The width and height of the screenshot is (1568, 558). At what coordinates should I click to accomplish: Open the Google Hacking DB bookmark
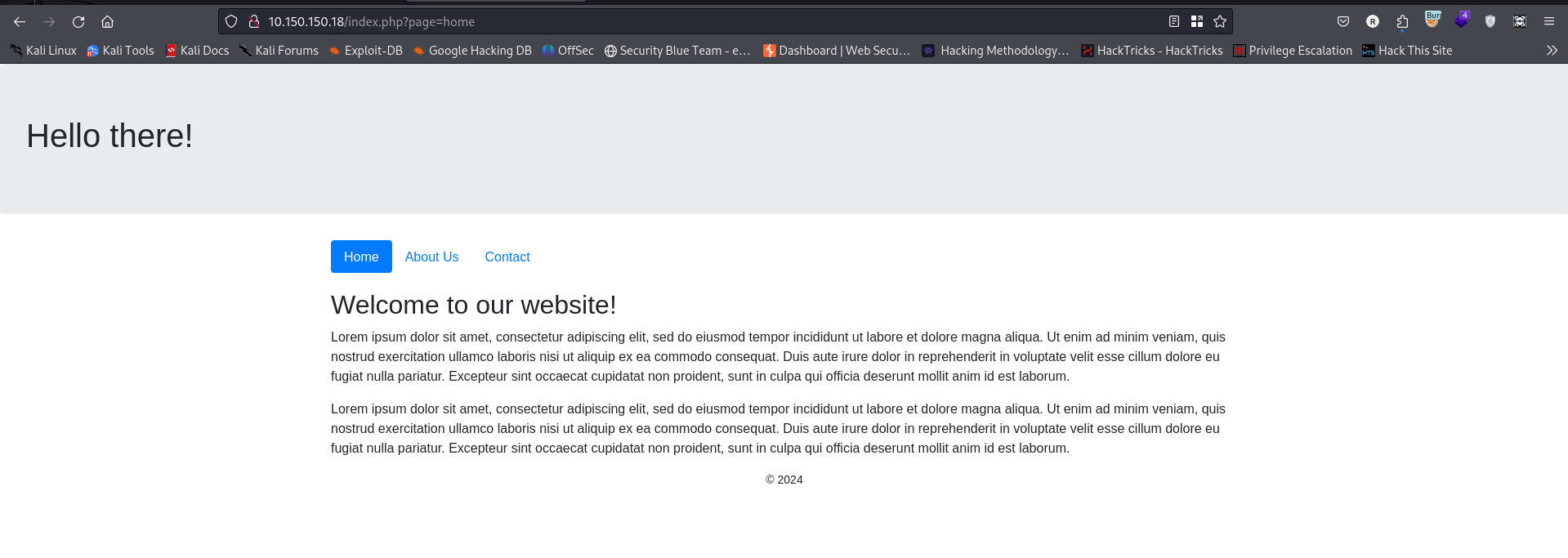471,51
